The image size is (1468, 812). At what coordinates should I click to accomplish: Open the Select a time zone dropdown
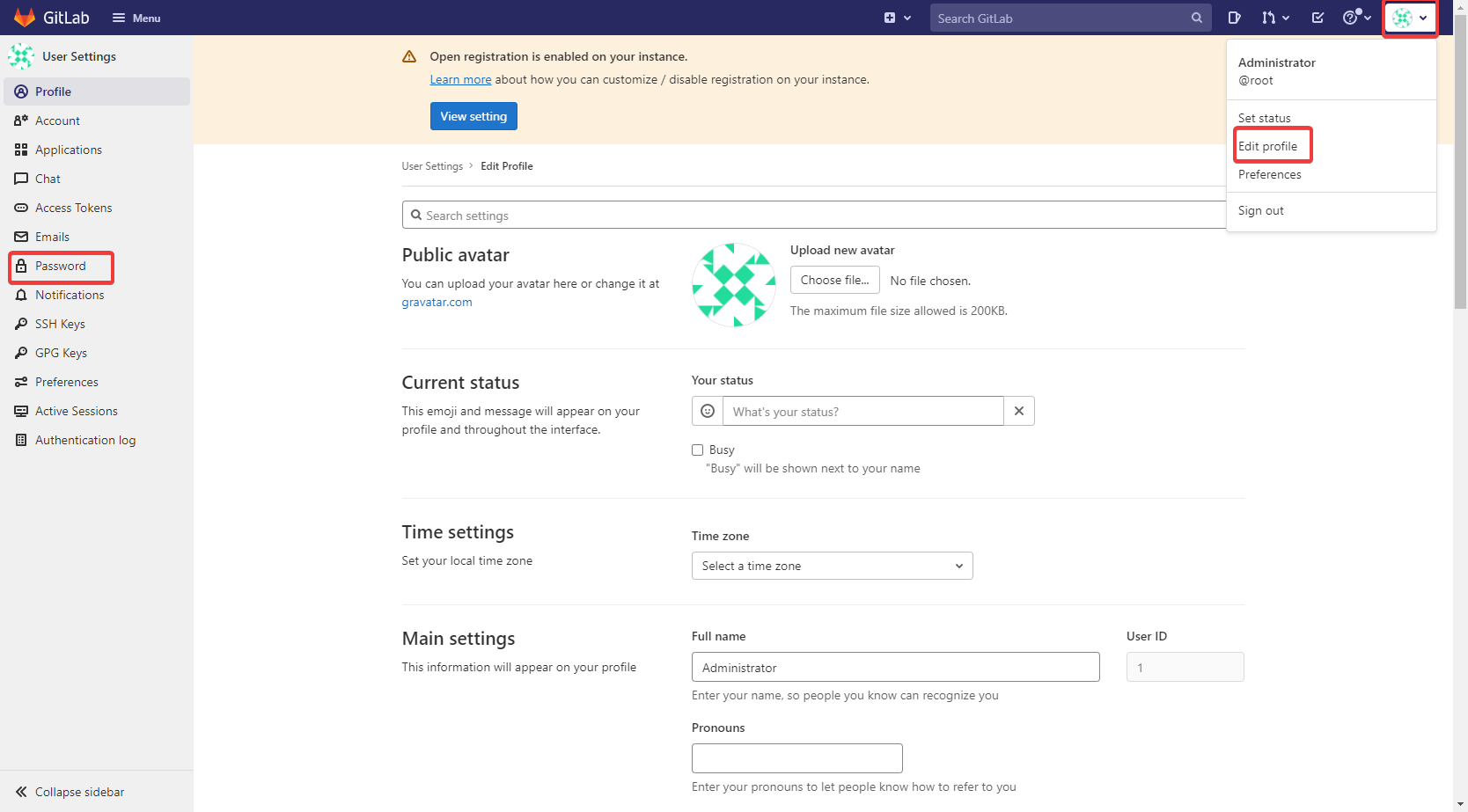(x=831, y=565)
